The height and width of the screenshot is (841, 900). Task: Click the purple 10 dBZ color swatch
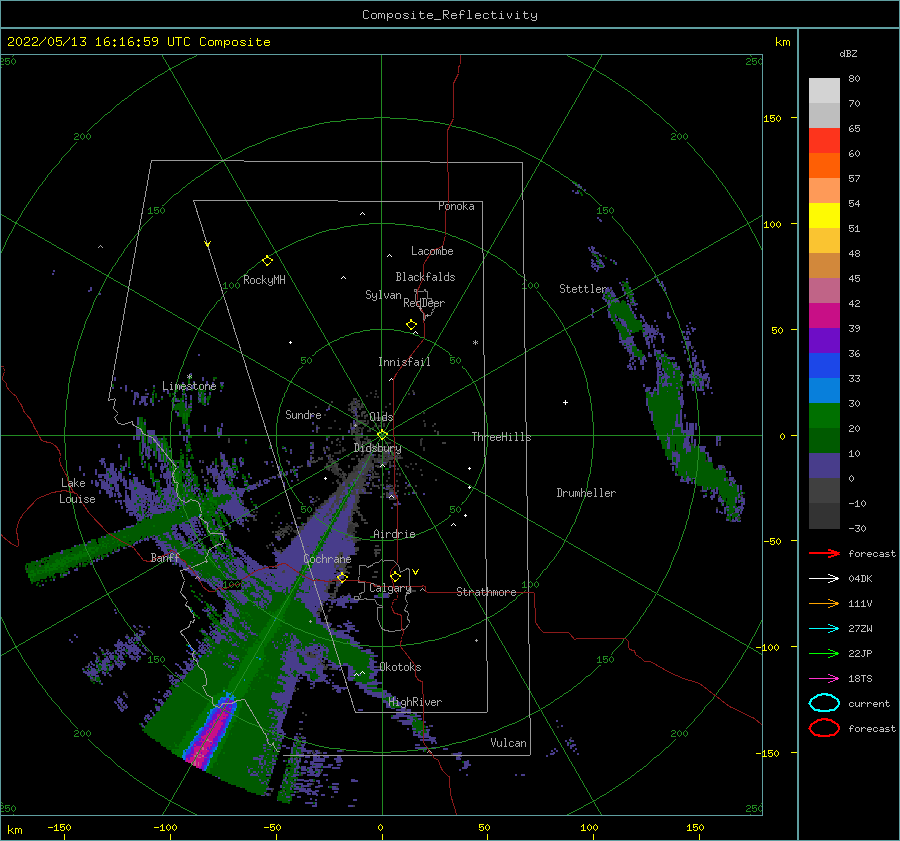coord(824,465)
